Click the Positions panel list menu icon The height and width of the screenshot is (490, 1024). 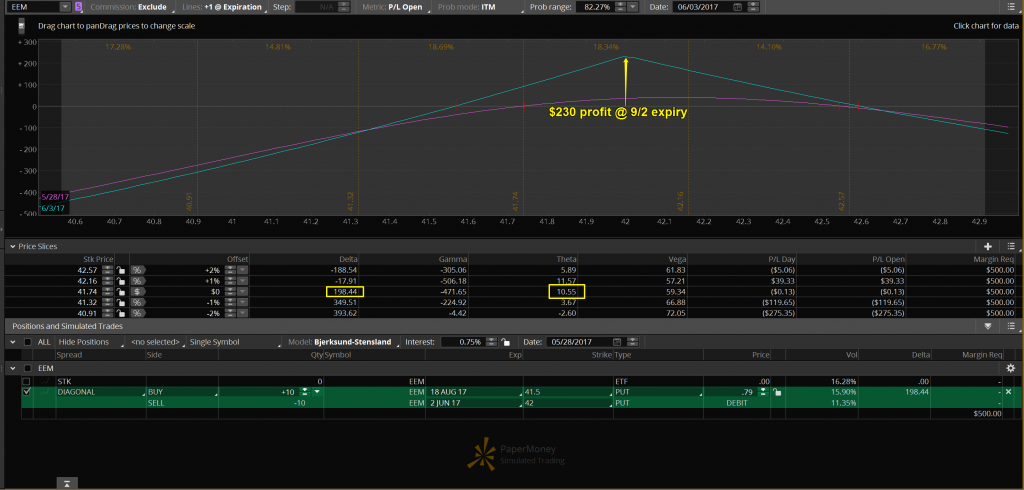tap(1011, 325)
